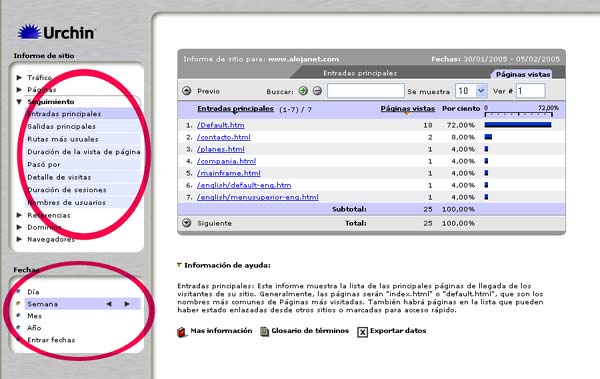Screen dimensions: 600x379
Task: Click Glosario de términos link text
Action: (310, 331)
